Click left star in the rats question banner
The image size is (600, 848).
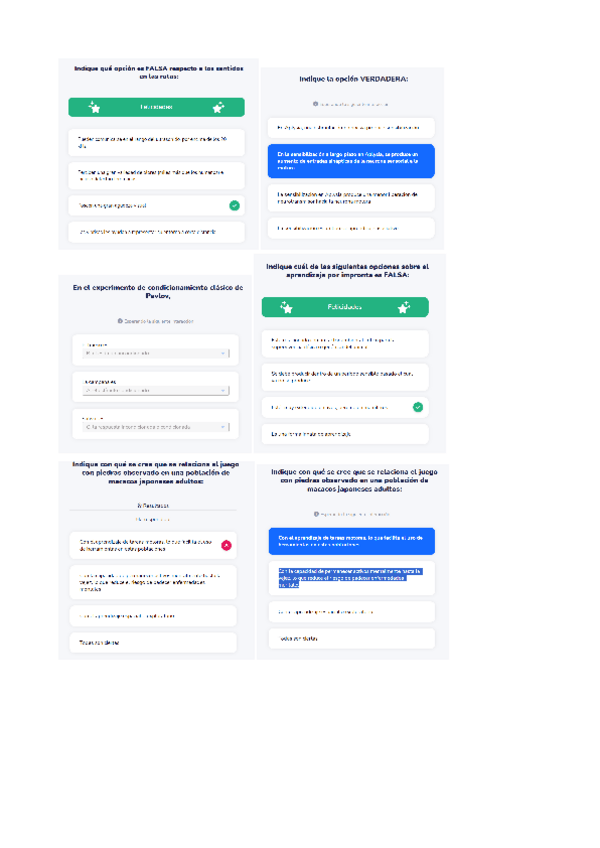point(94,107)
